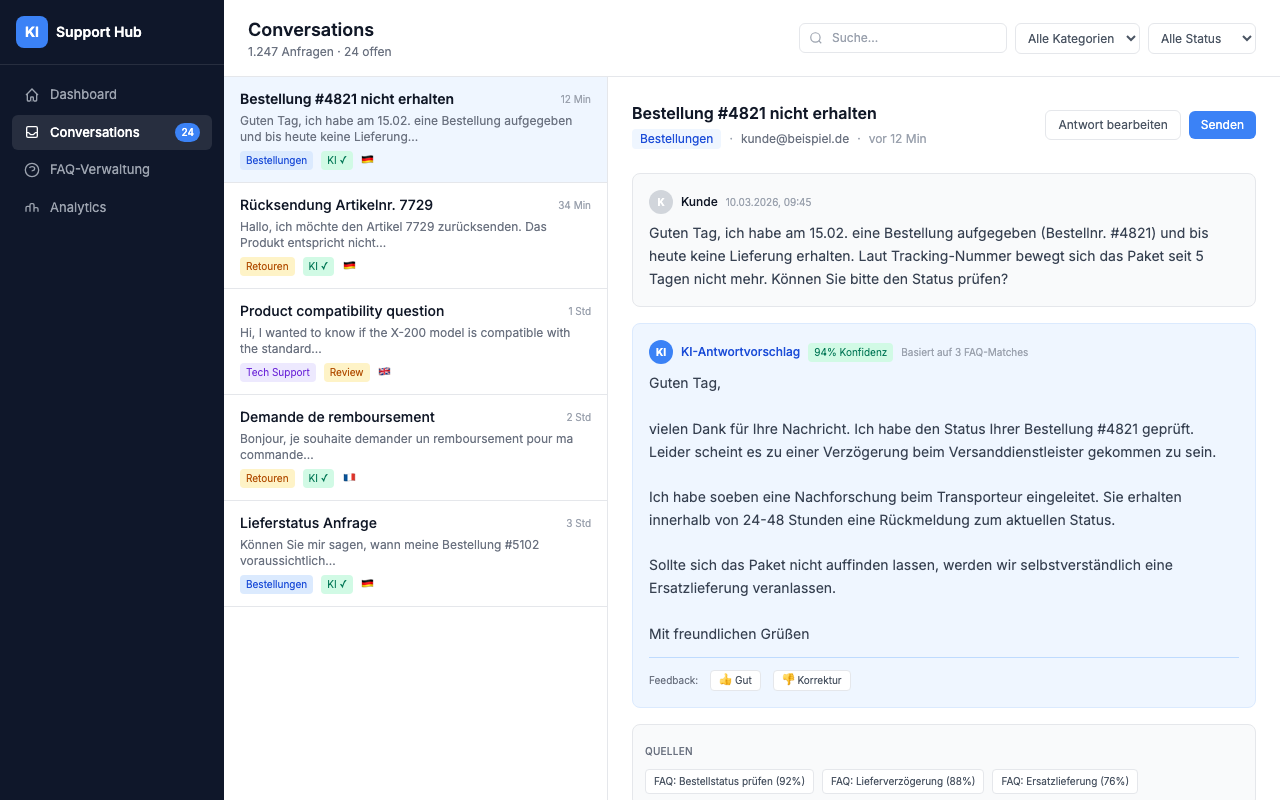Open the Alle Kategorien dropdown
The width and height of the screenshot is (1280, 800).
pos(1077,38)
